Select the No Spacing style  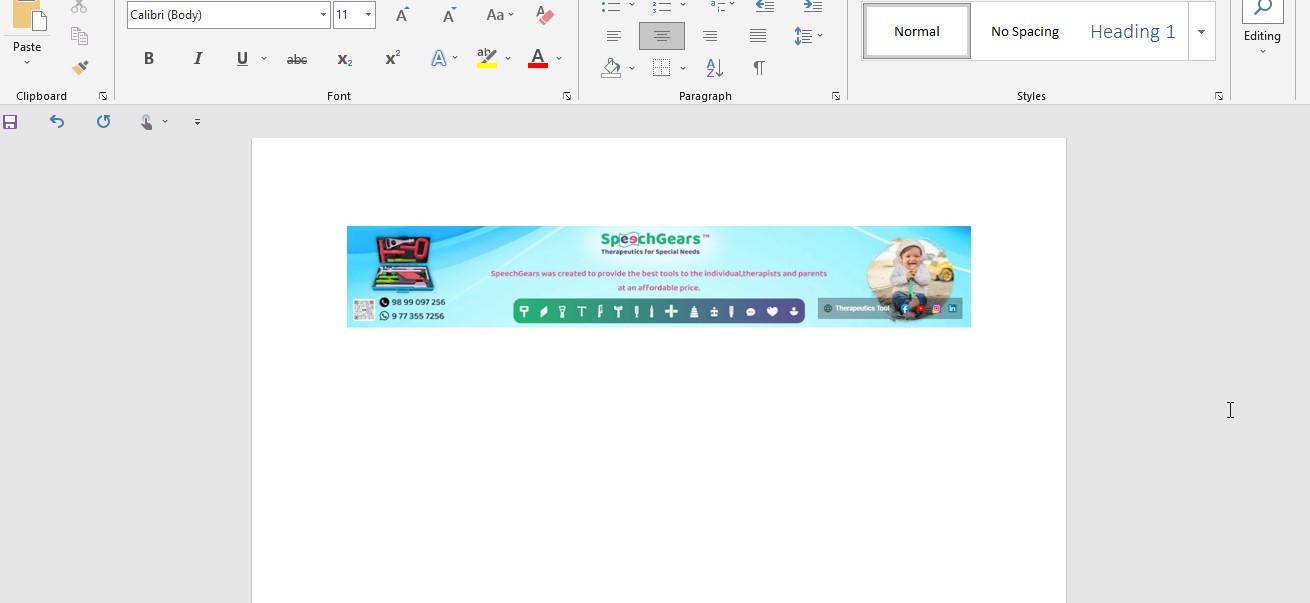[1024, 32]
